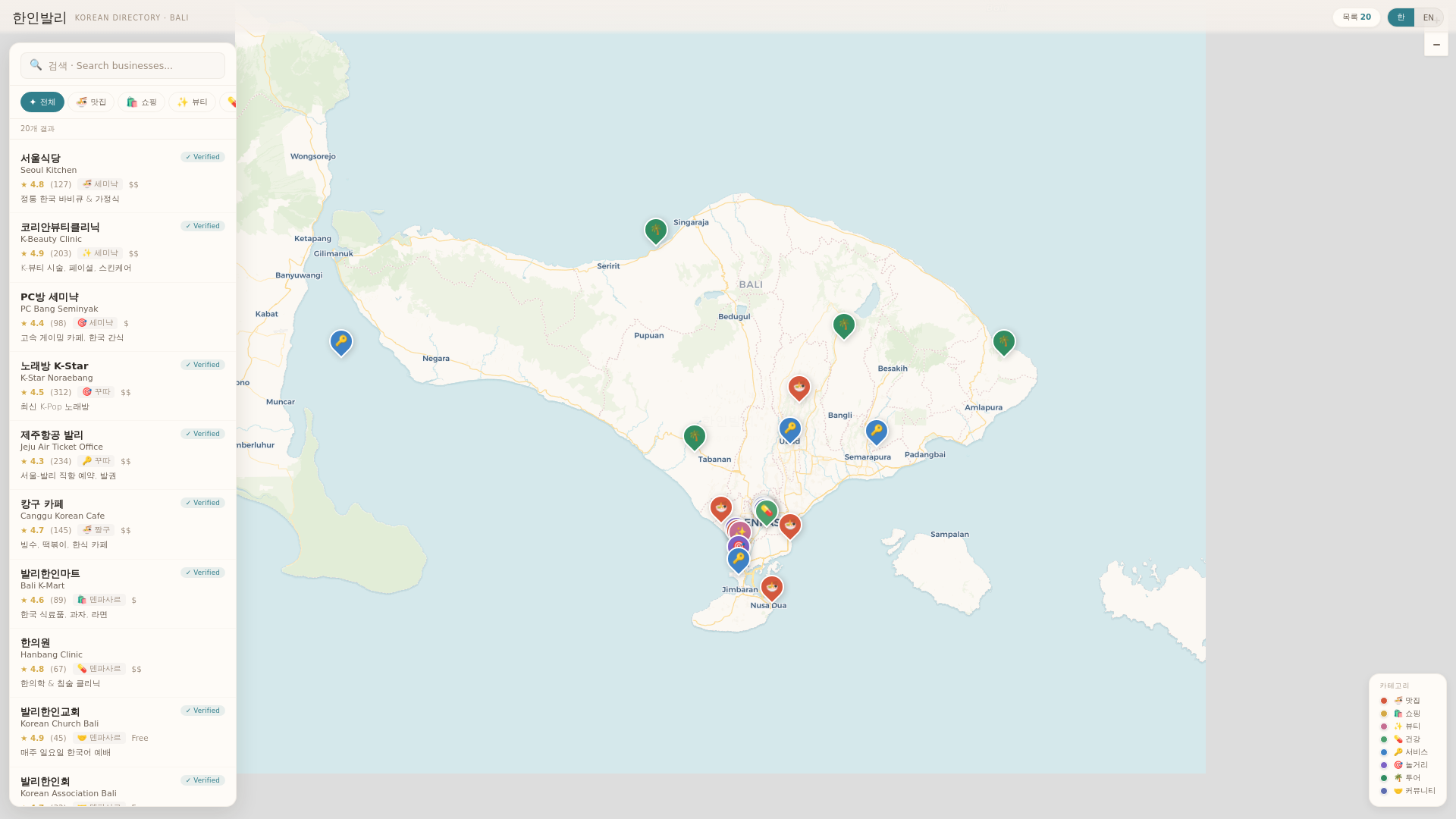Open the Canggu Korean Cafe listing
Image resolution: width=1456 pixels, height=819 pixels.
click(x=123, y=524)
